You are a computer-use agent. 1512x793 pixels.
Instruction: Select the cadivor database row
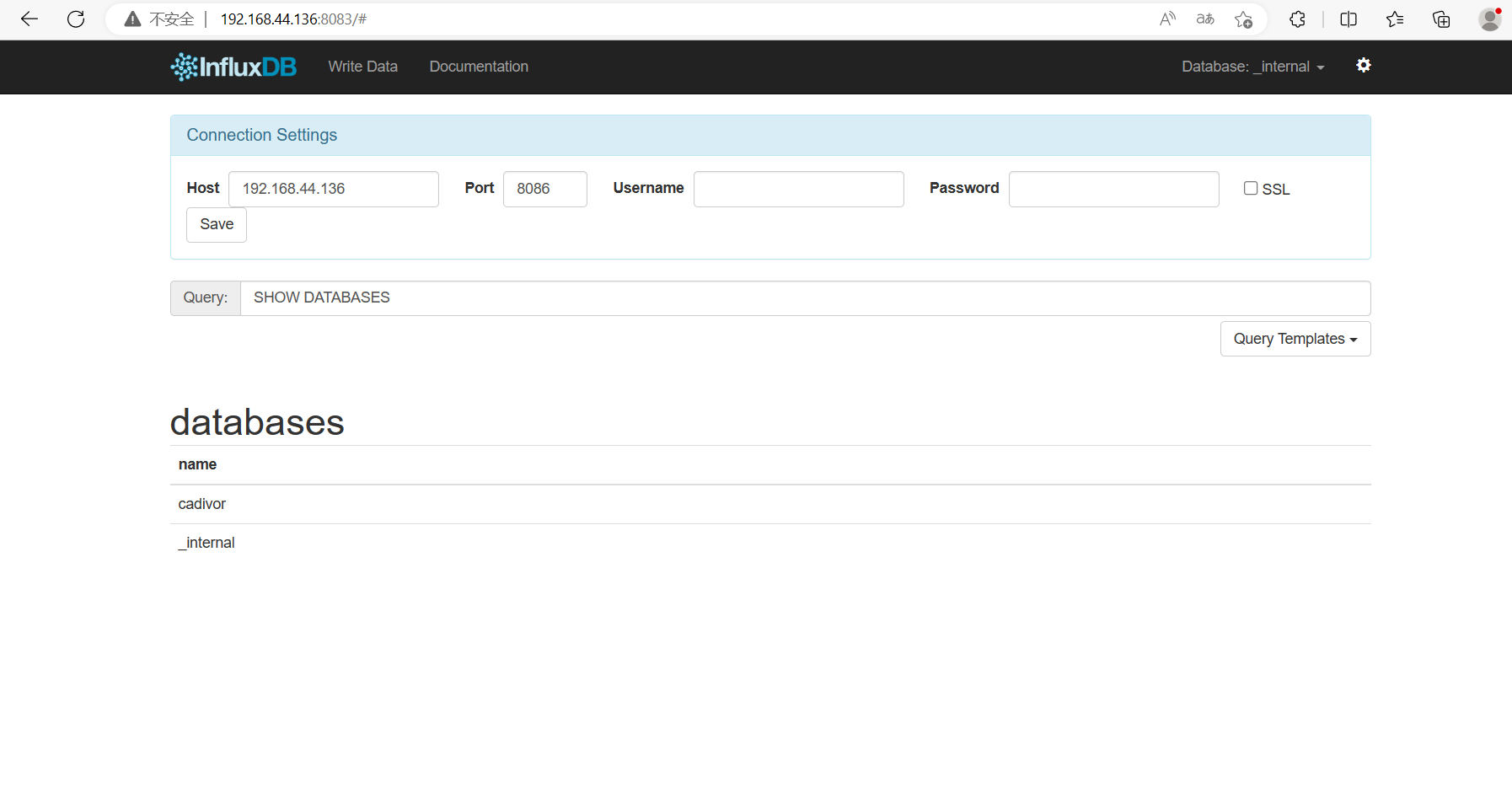(x=770, y=504)
